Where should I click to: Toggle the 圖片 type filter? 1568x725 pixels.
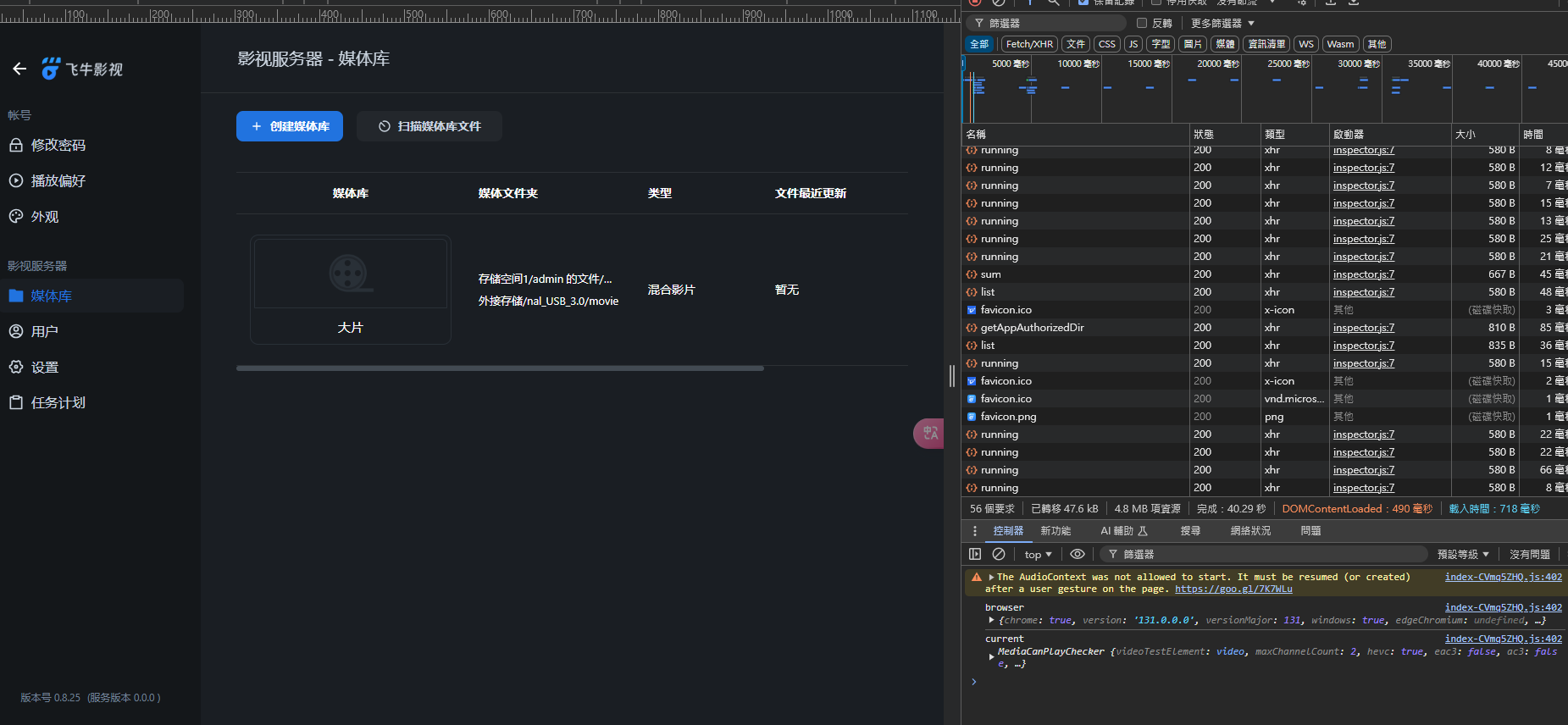(x=1193, y=44)
